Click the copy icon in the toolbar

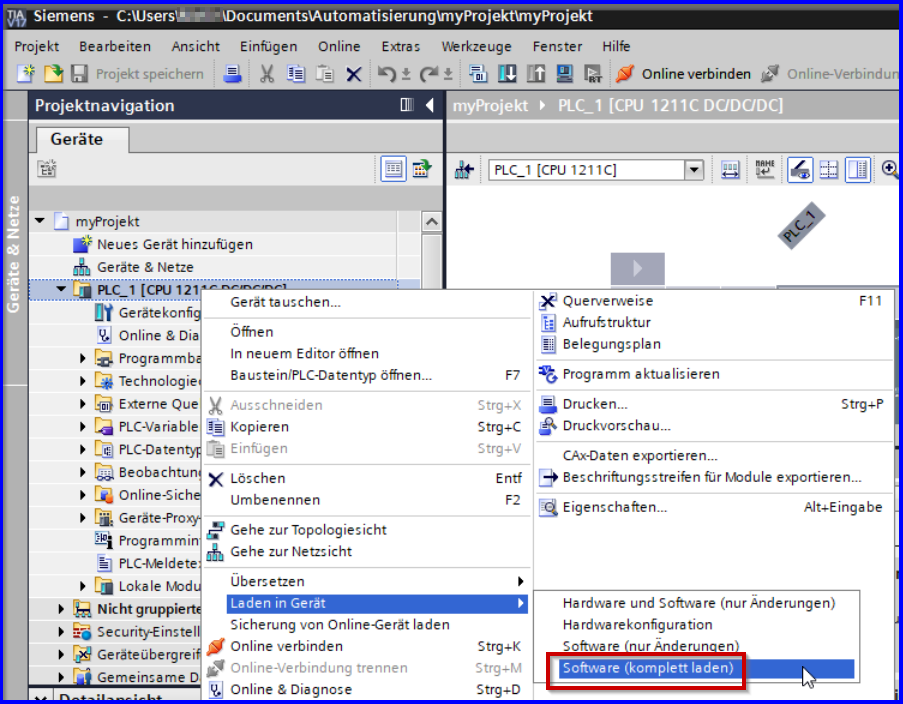click(x=296, y=74)
